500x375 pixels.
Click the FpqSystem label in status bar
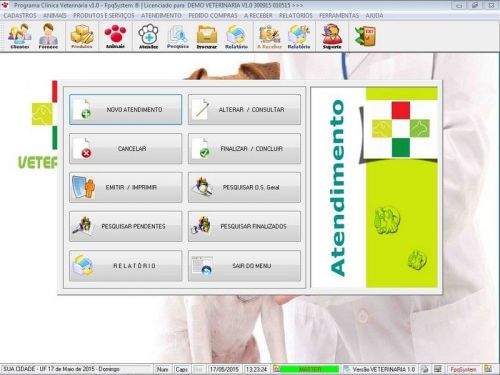pos(463,369)
